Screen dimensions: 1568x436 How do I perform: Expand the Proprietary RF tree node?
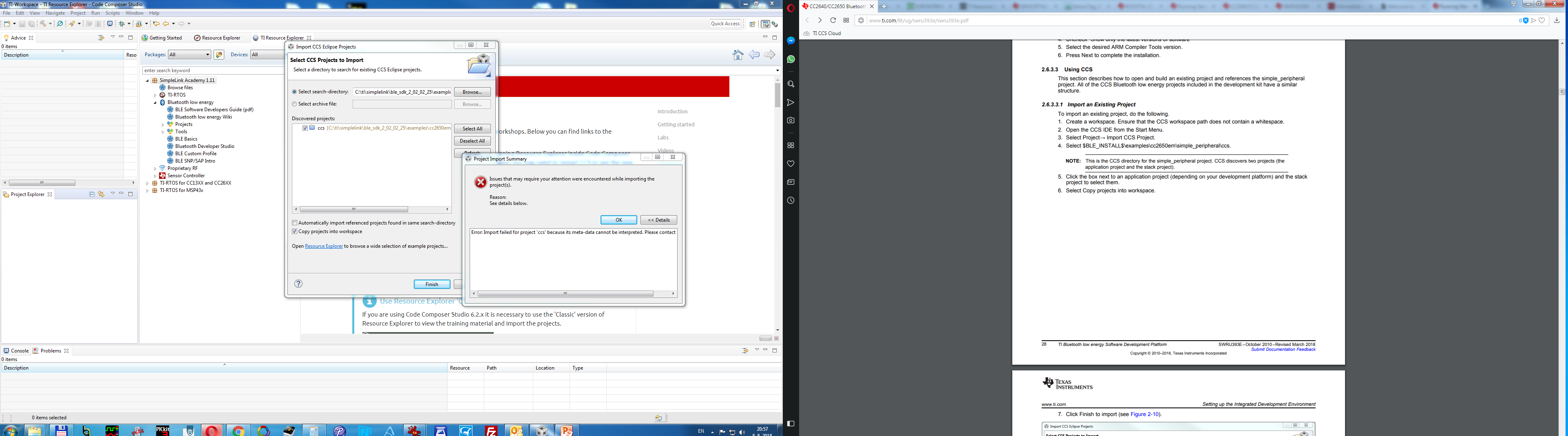click(155, 168)
